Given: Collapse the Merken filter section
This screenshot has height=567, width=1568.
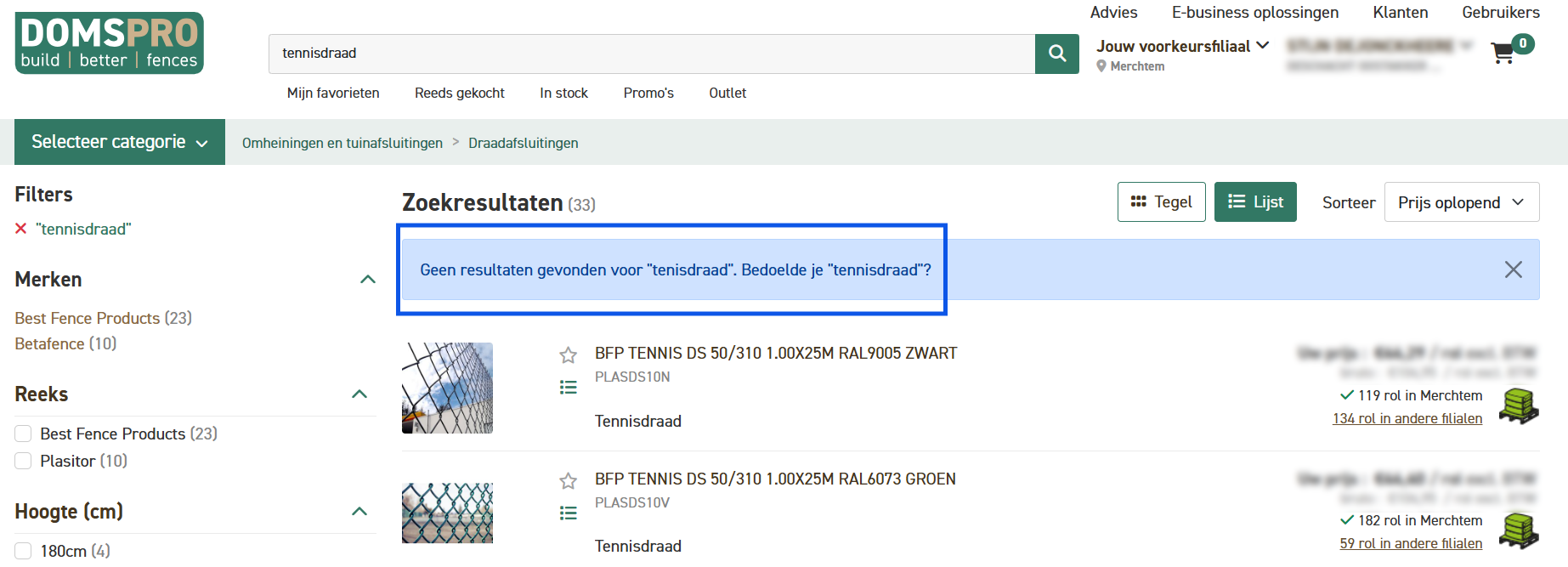Looking at the screenshot, I should pyautogui.click(x=368, y=280).
